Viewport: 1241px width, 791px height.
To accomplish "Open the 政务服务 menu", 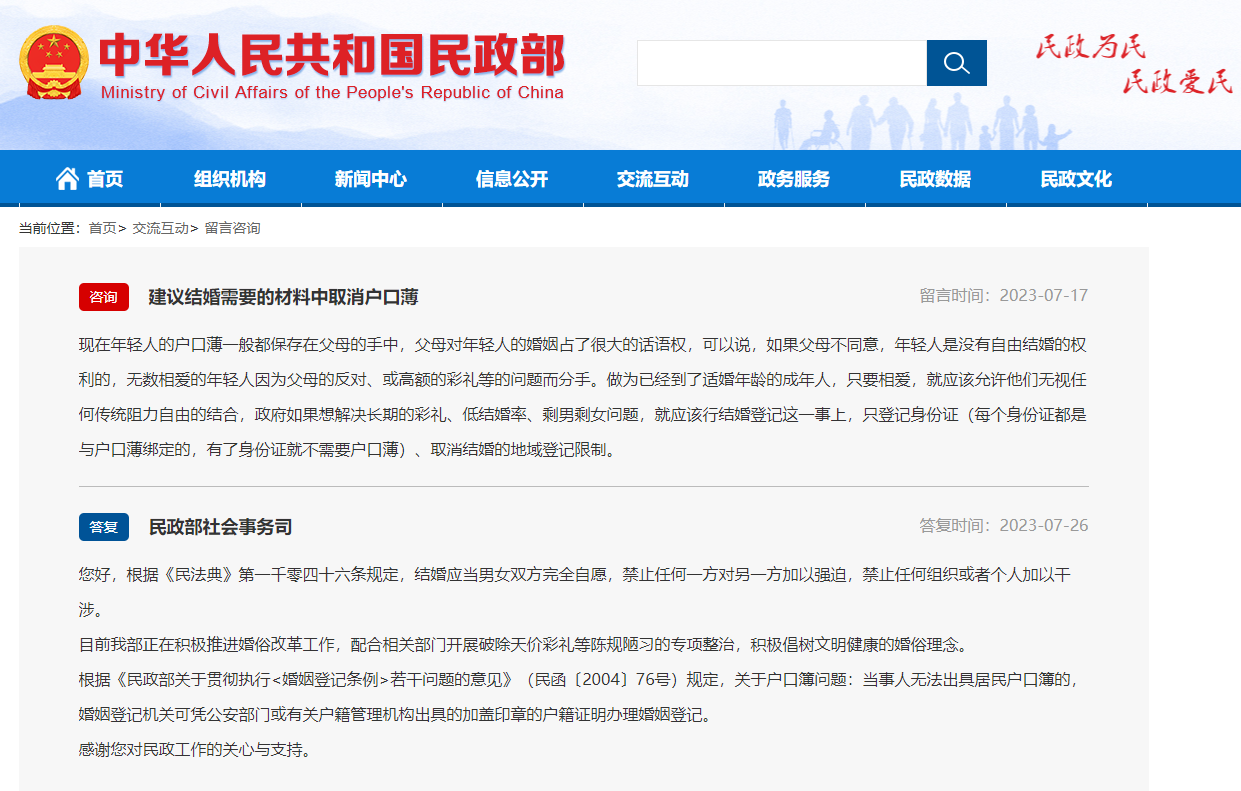I will (x=794, y=179).
